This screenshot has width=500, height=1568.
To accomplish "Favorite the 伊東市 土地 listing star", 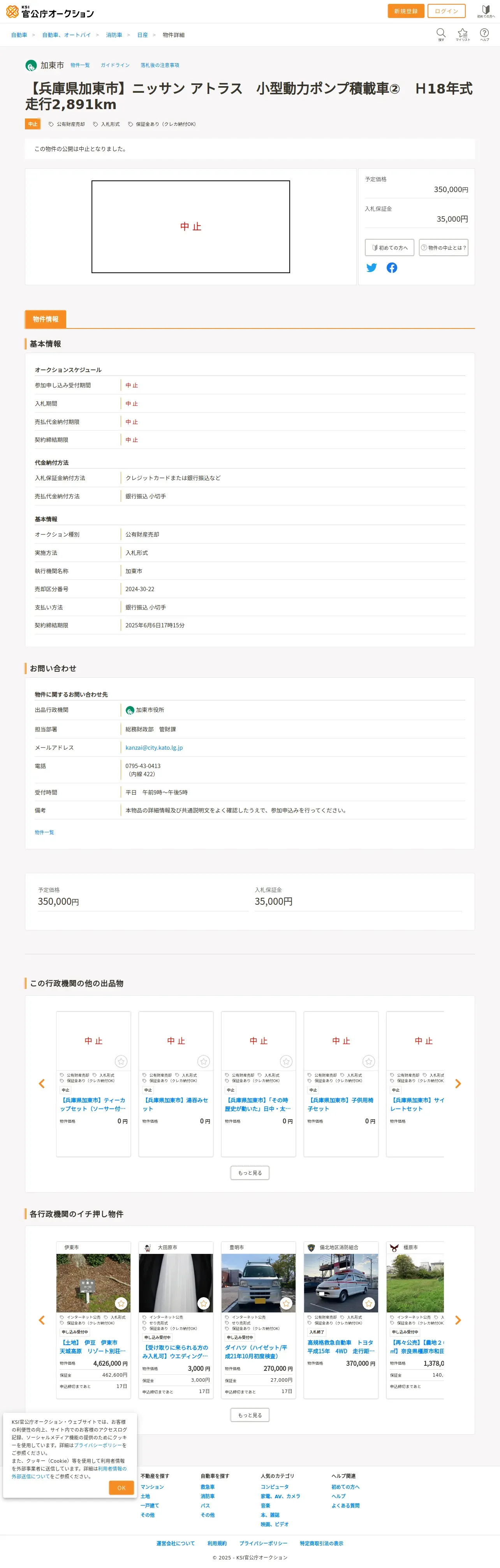I will 121,1303.
